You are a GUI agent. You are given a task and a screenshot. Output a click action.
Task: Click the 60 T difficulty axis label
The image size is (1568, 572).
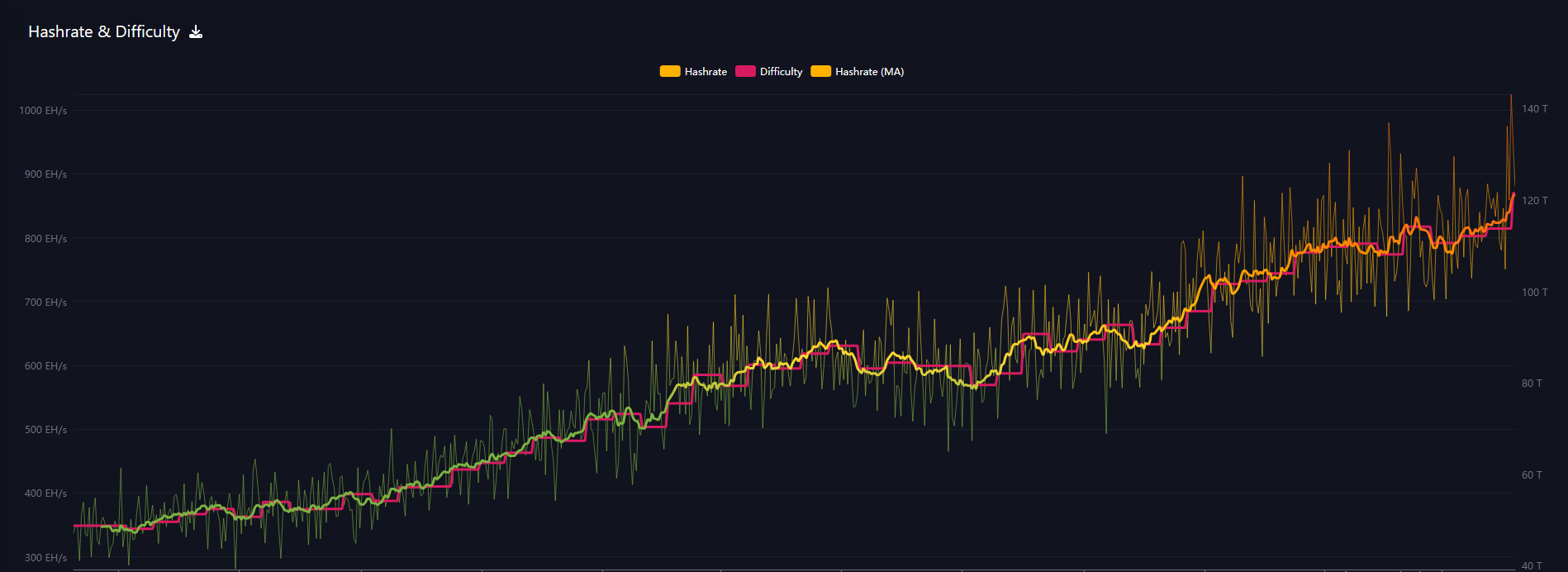pos(1532,475)
